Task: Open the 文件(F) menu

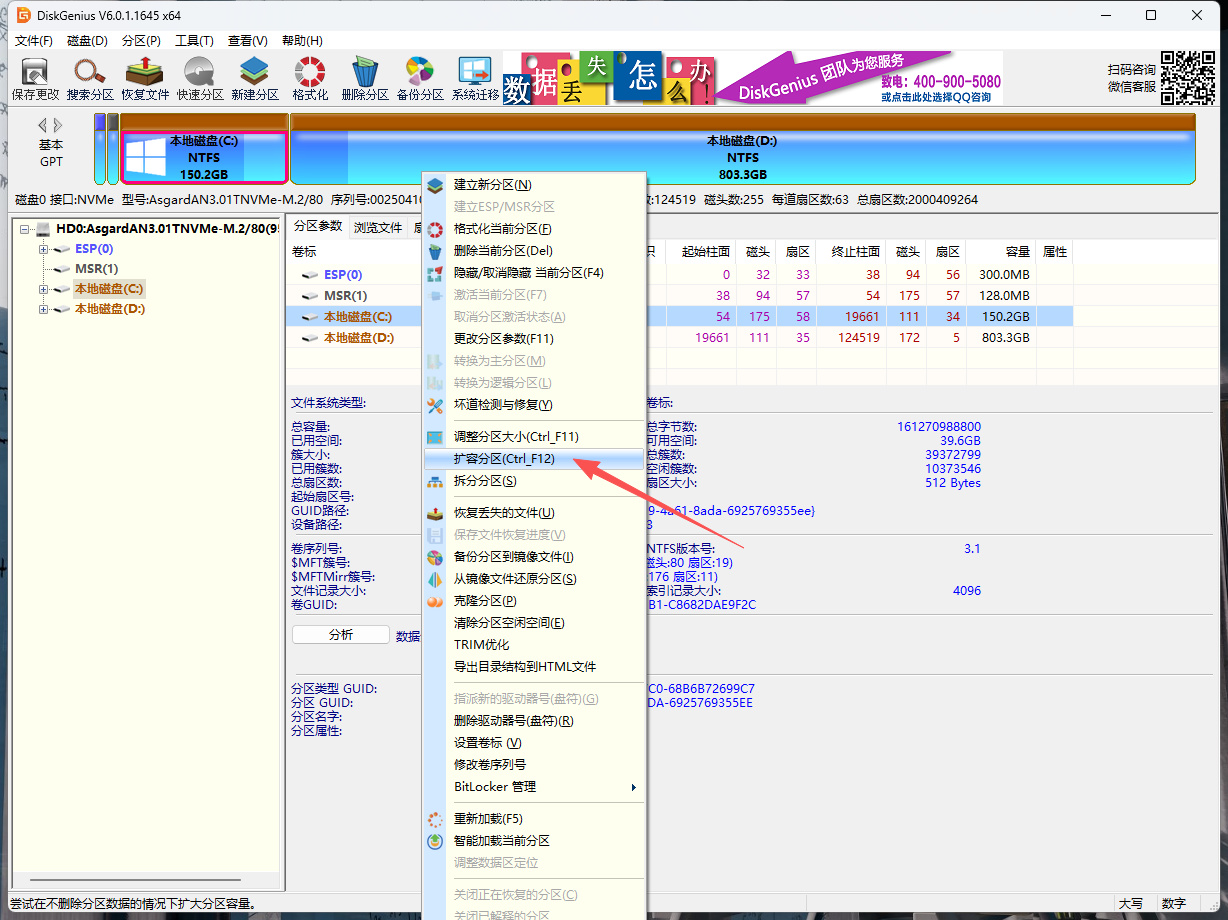Action: [34, 41]
